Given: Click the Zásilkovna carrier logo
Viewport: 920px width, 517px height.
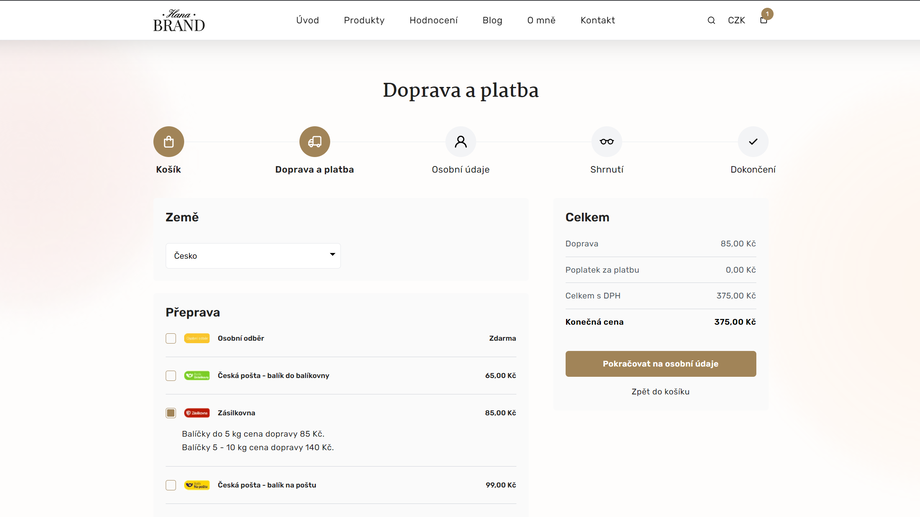Looking at the screenshot, I should pos(197,413).
